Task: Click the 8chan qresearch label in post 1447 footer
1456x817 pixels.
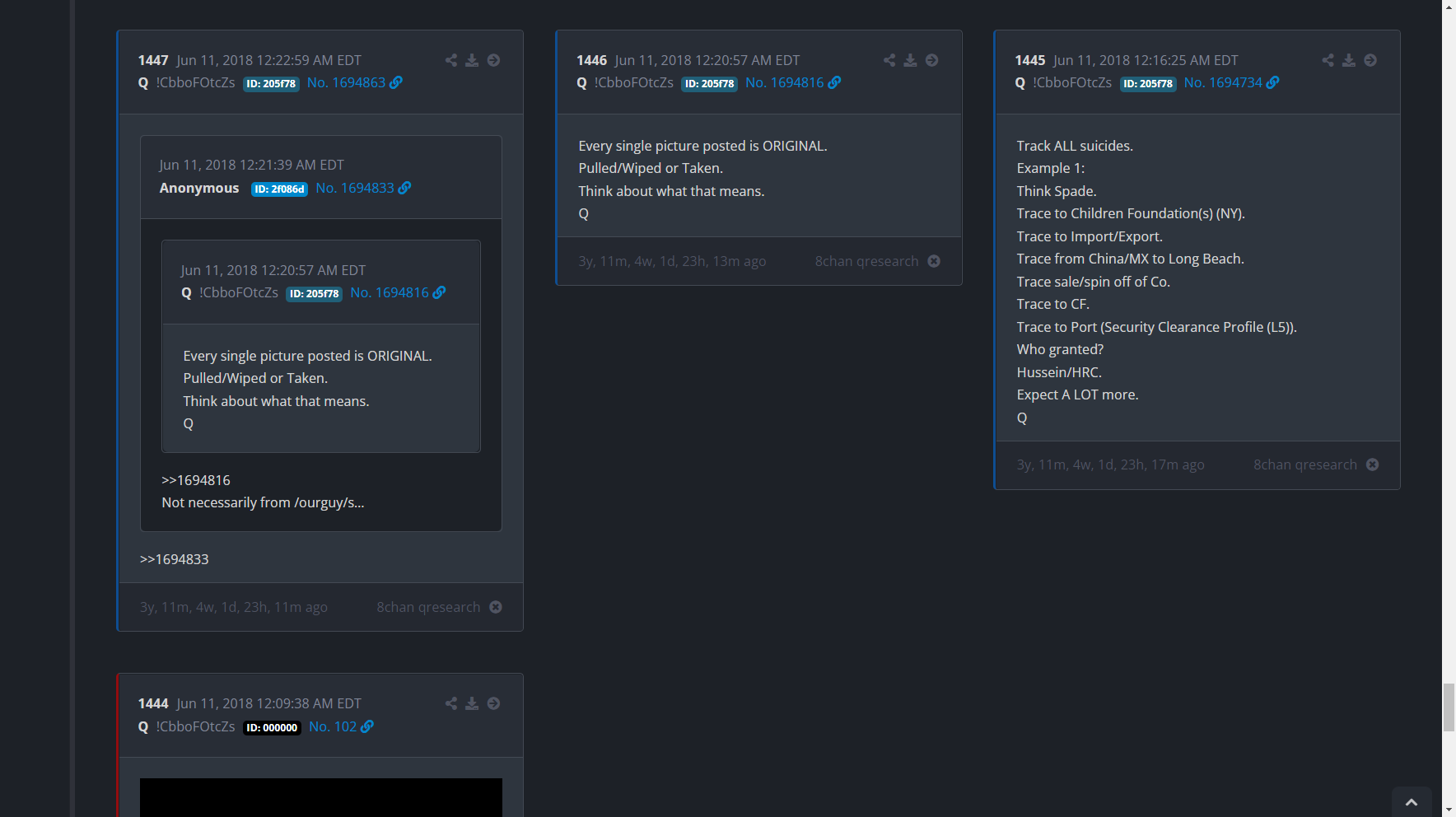Action: [428, 607]
